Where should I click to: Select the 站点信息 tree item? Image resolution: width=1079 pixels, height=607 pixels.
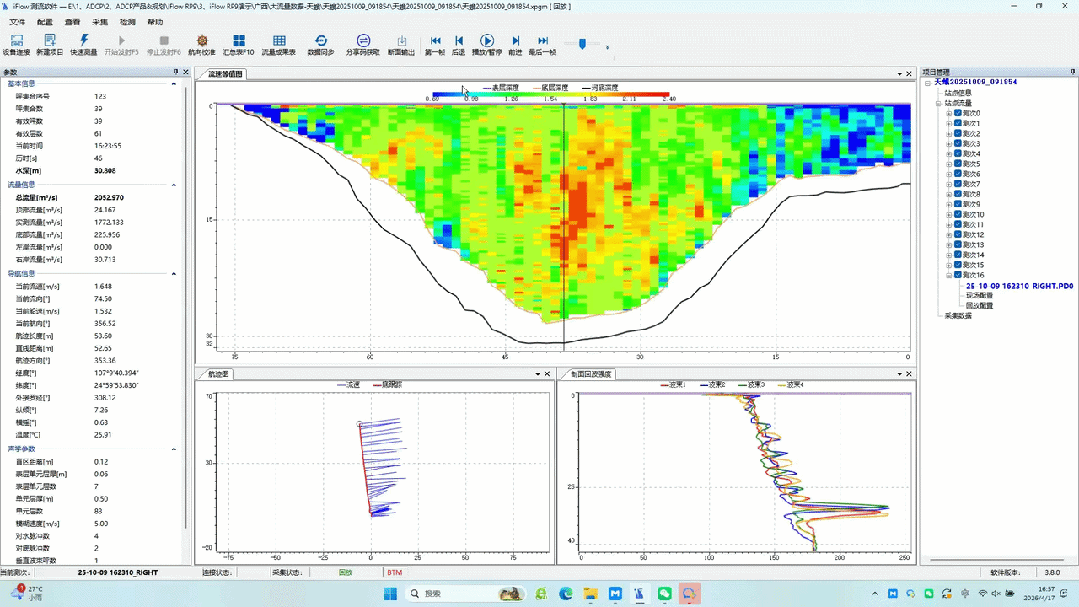pos(958,93)
